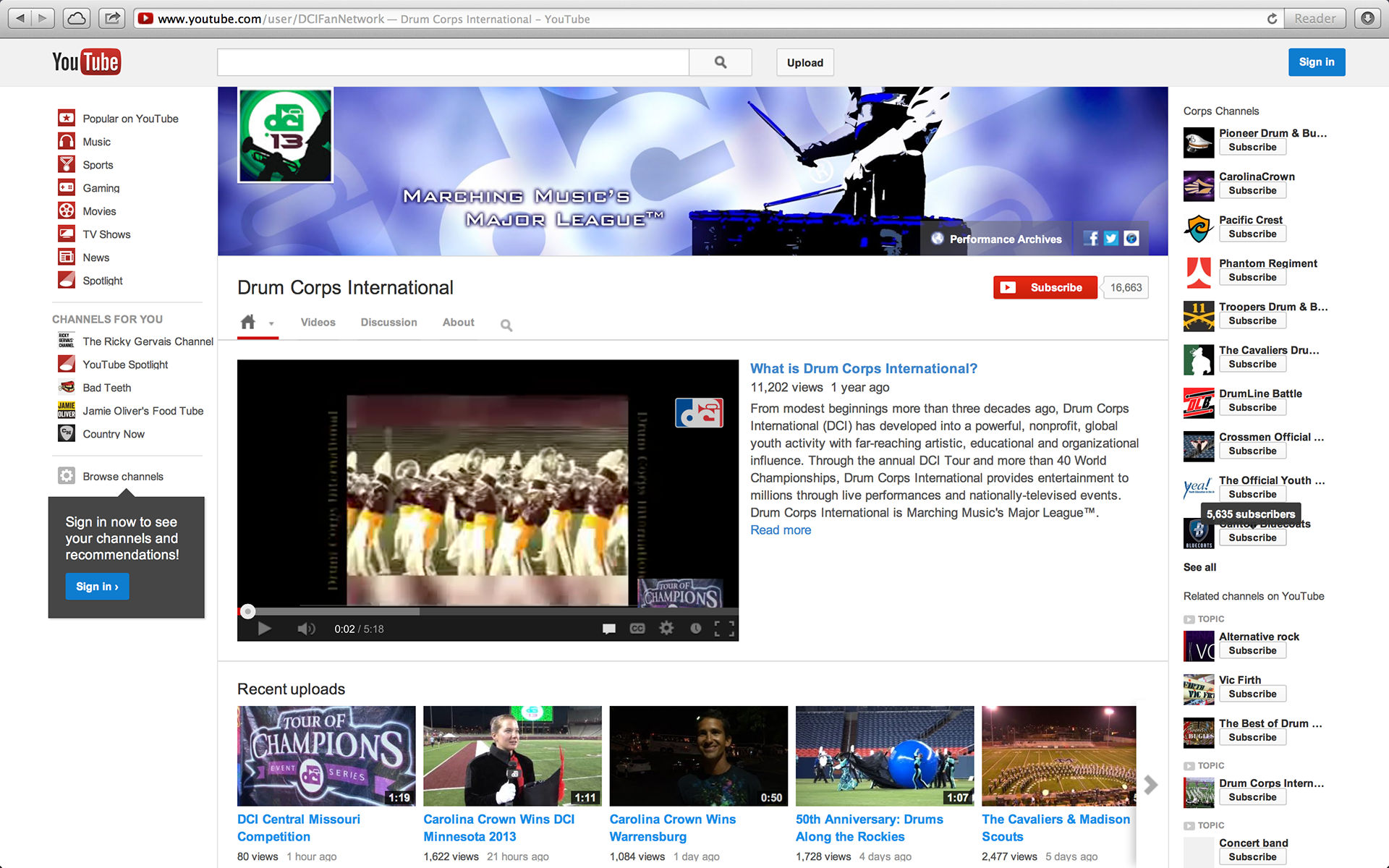
Task: Subscribe to DrumLine Battle channel
Action: tap(1252, 407)
